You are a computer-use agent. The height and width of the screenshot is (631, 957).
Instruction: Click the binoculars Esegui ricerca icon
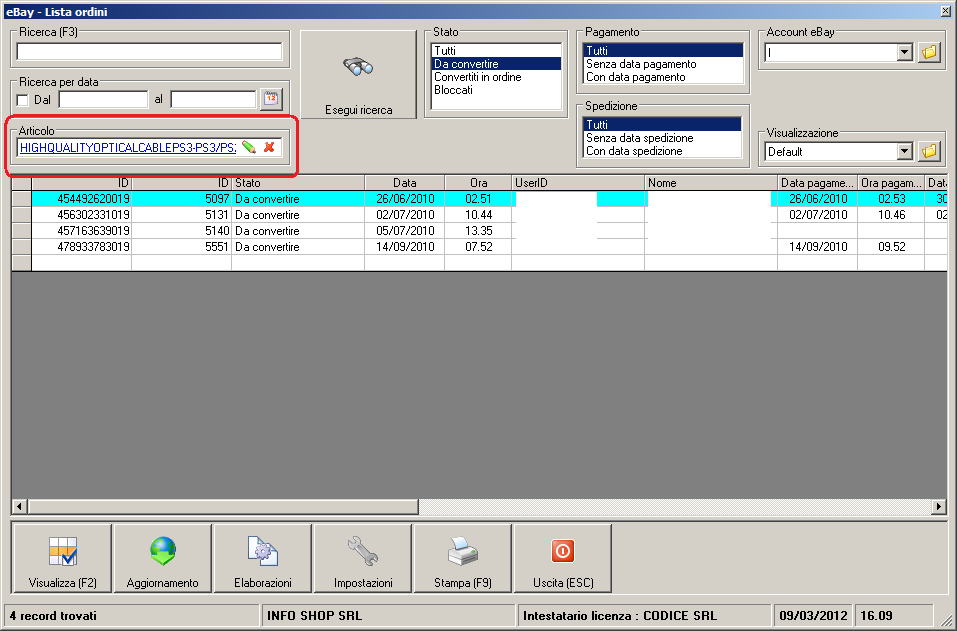click(358, 66)
